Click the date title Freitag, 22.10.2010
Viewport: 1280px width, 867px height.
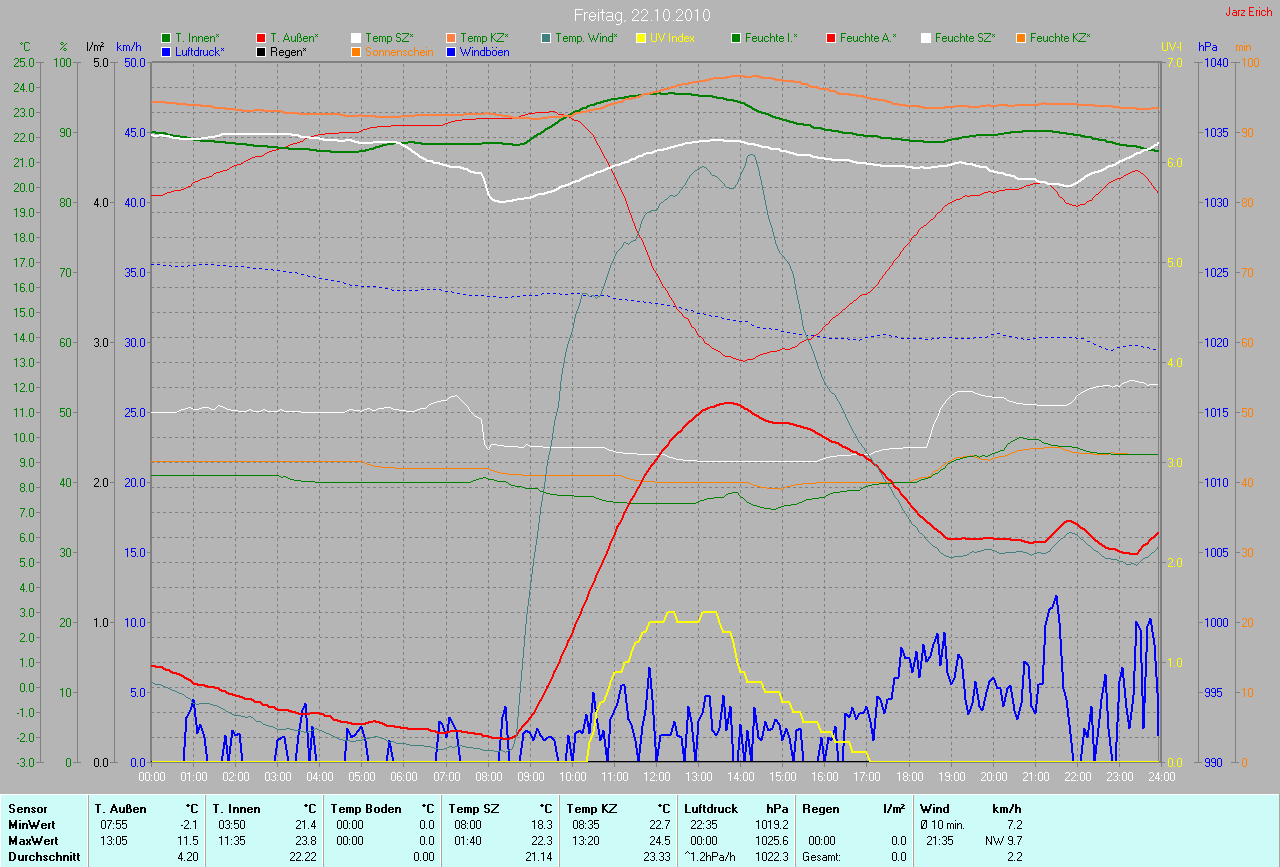[639, 16]
